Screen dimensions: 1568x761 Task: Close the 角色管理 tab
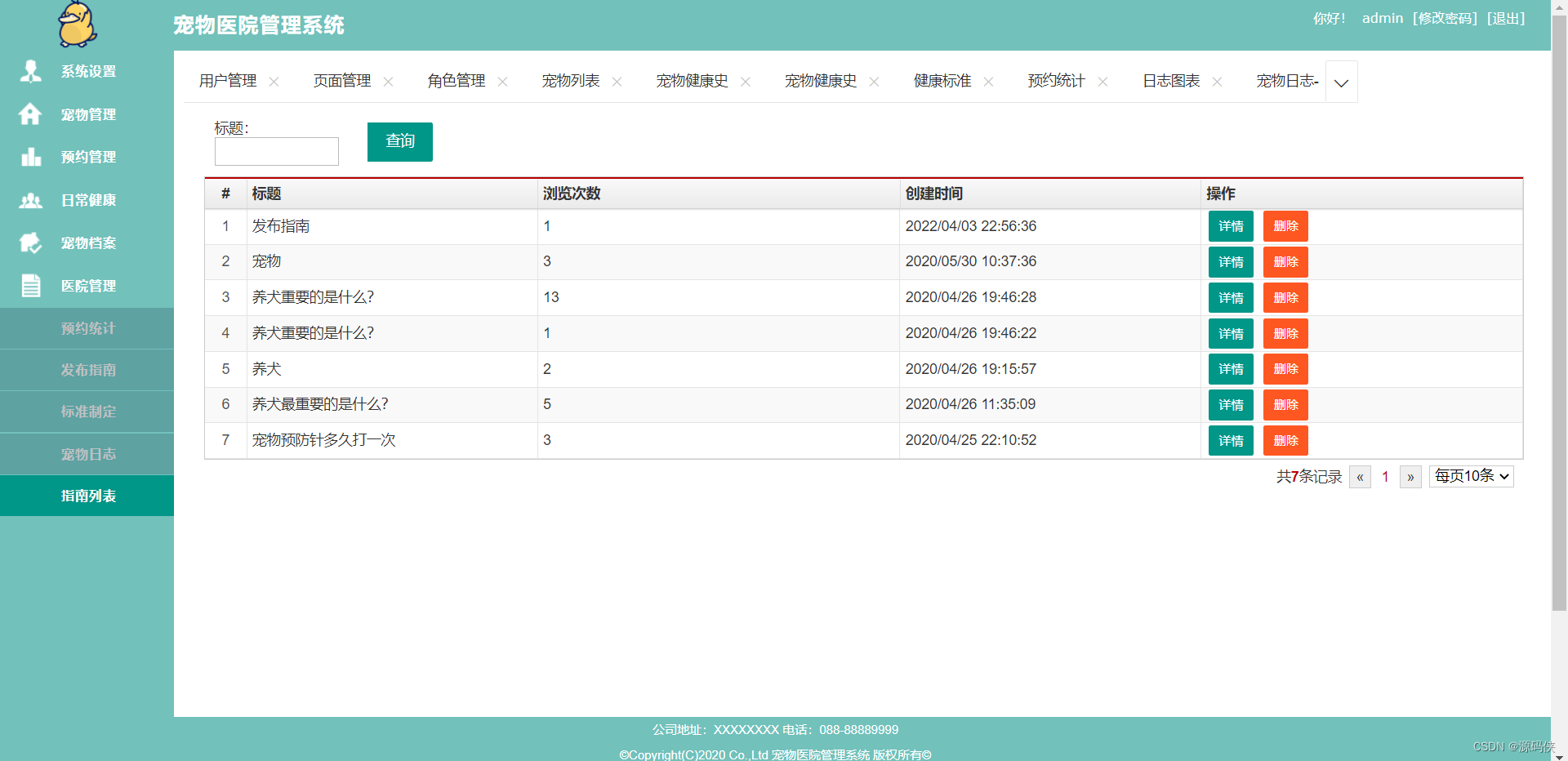(502, 82)
